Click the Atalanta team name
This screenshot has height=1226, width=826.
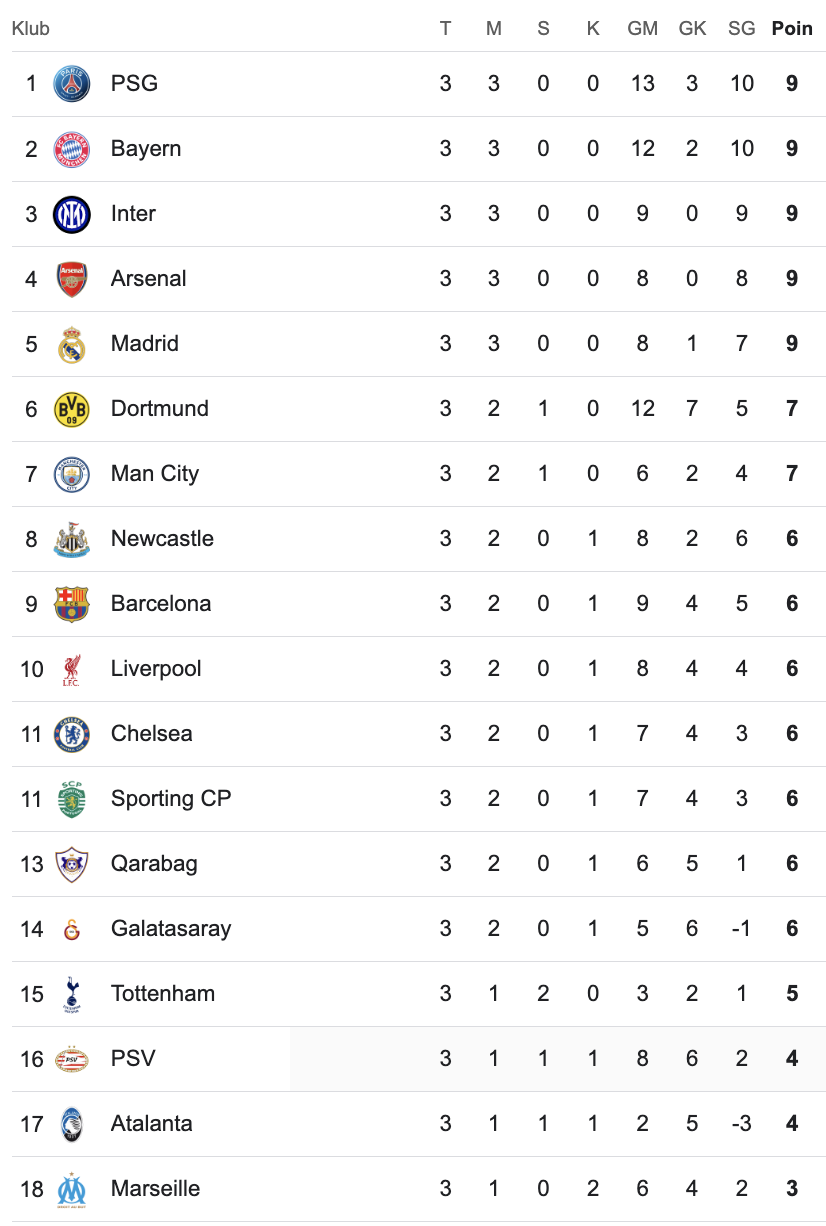[152, 1124]
